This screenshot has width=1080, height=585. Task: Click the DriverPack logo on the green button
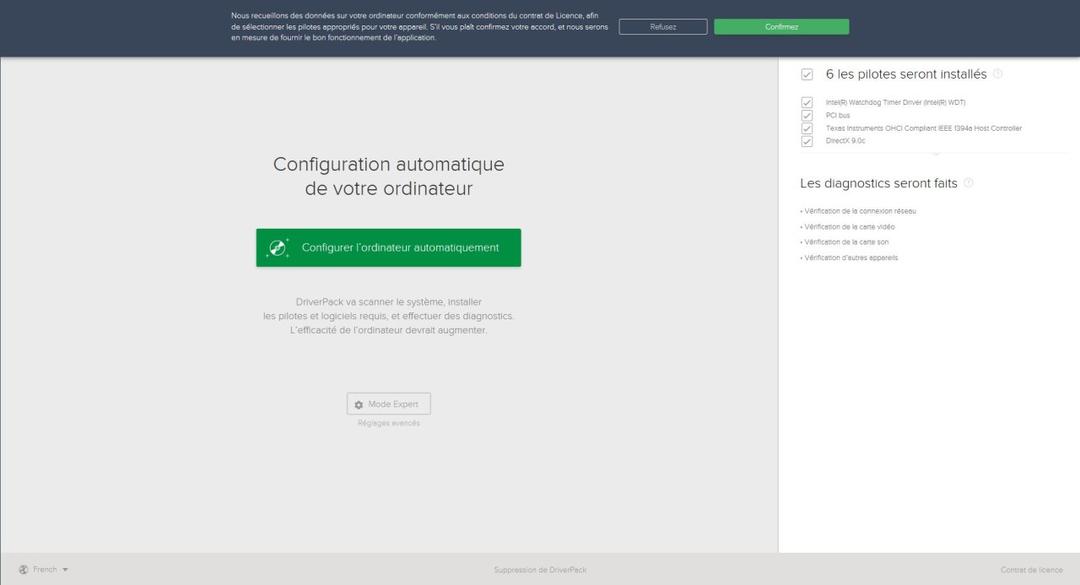pos(276,247)
